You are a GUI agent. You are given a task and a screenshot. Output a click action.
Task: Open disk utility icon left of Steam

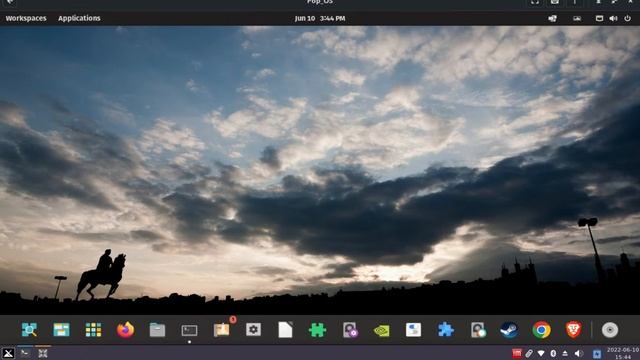click(478, 330)
